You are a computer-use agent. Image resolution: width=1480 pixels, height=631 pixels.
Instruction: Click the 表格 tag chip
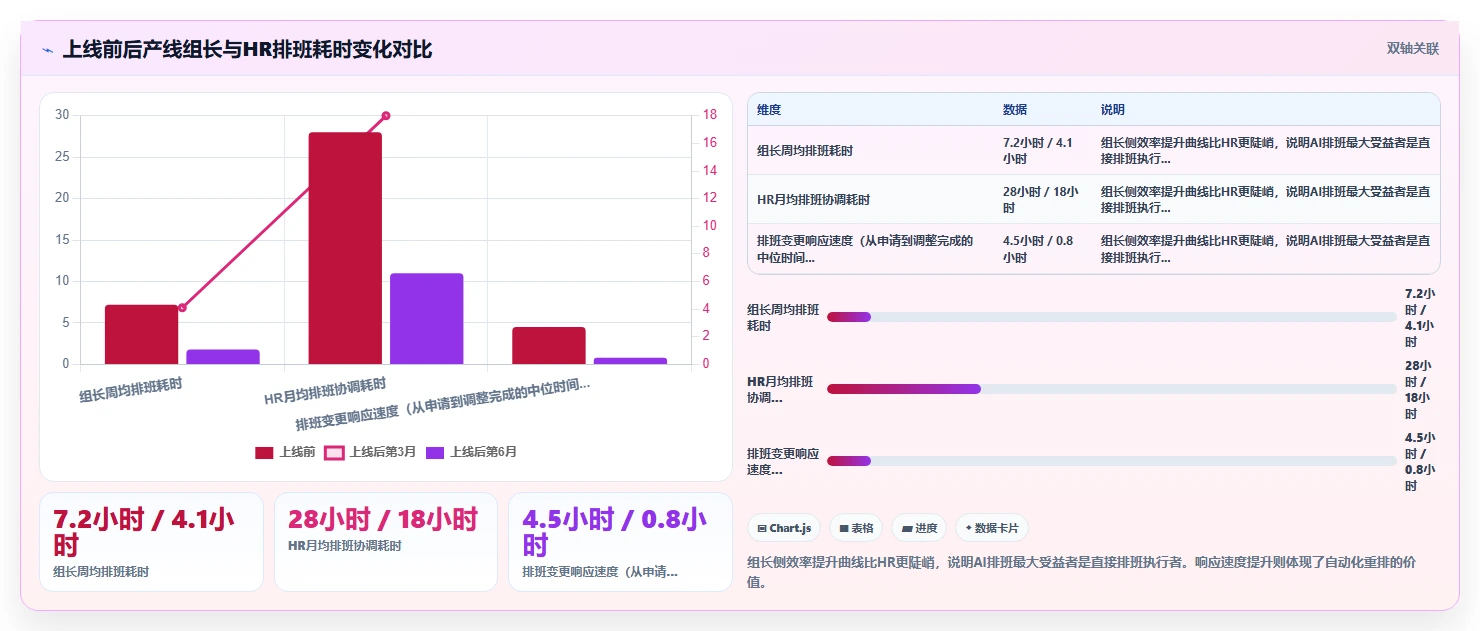click(x=855, y=528)
